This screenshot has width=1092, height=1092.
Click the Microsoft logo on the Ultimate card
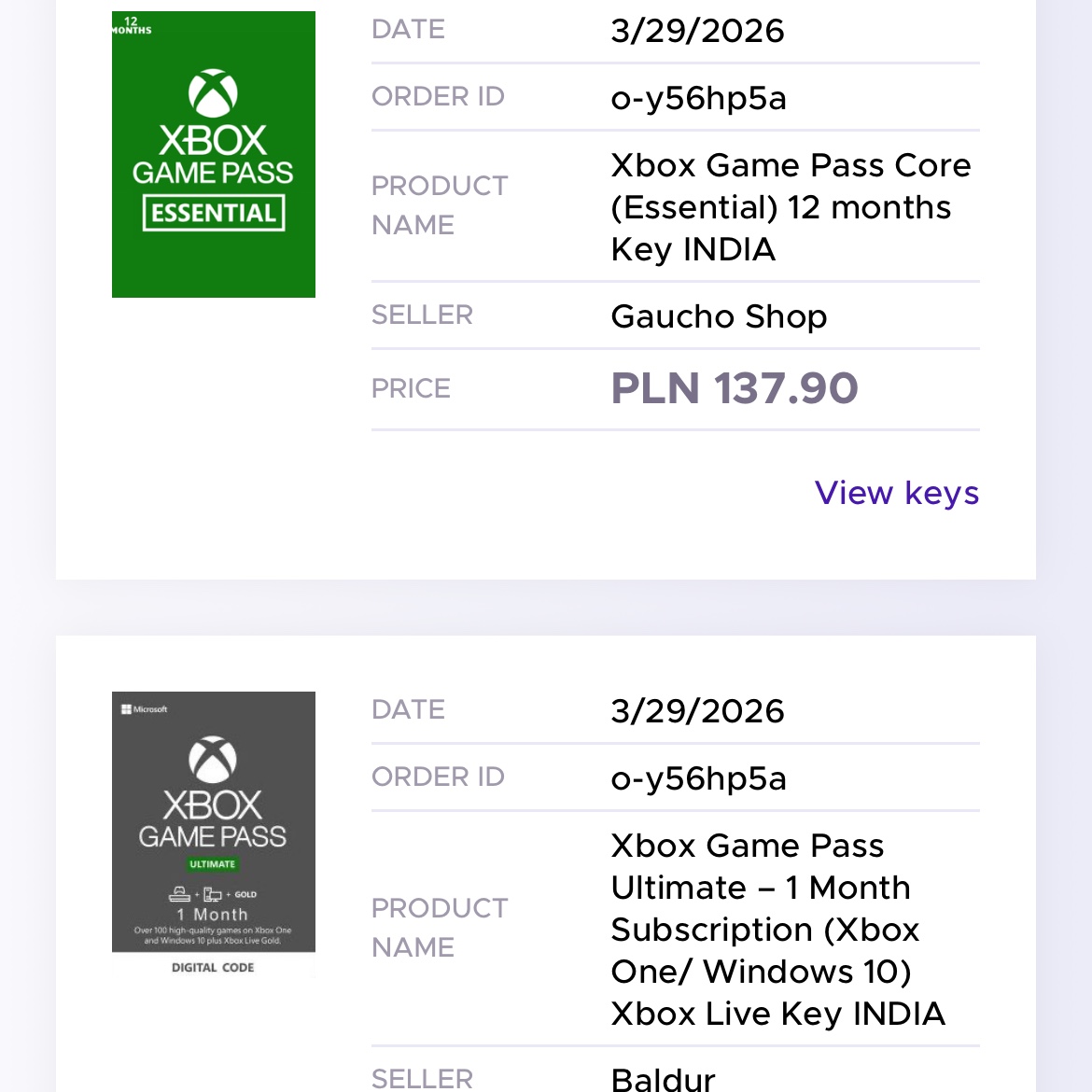(x=144, y=709)
